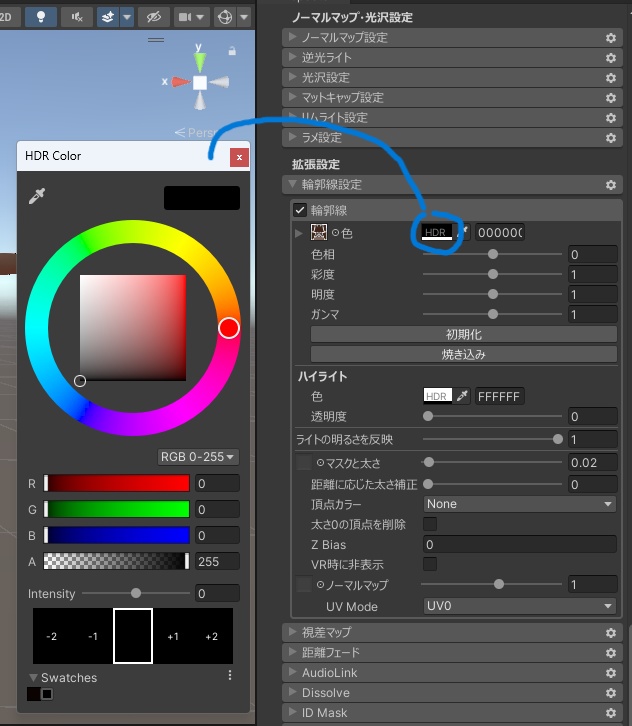This screenshot has height=726, width=632.
Task: Open the highlight HDR color field
Action: point(438,396)
